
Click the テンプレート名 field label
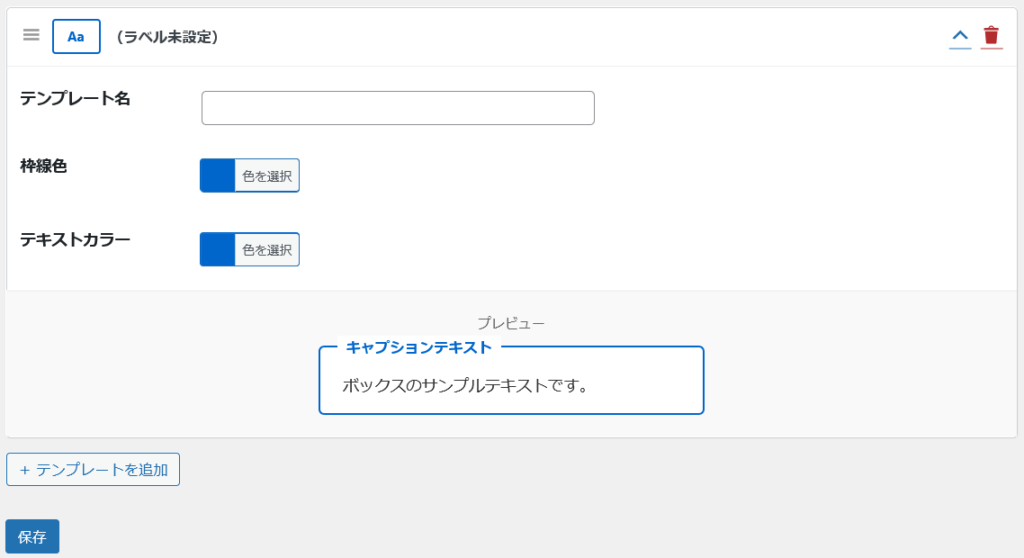pos(75,98)
